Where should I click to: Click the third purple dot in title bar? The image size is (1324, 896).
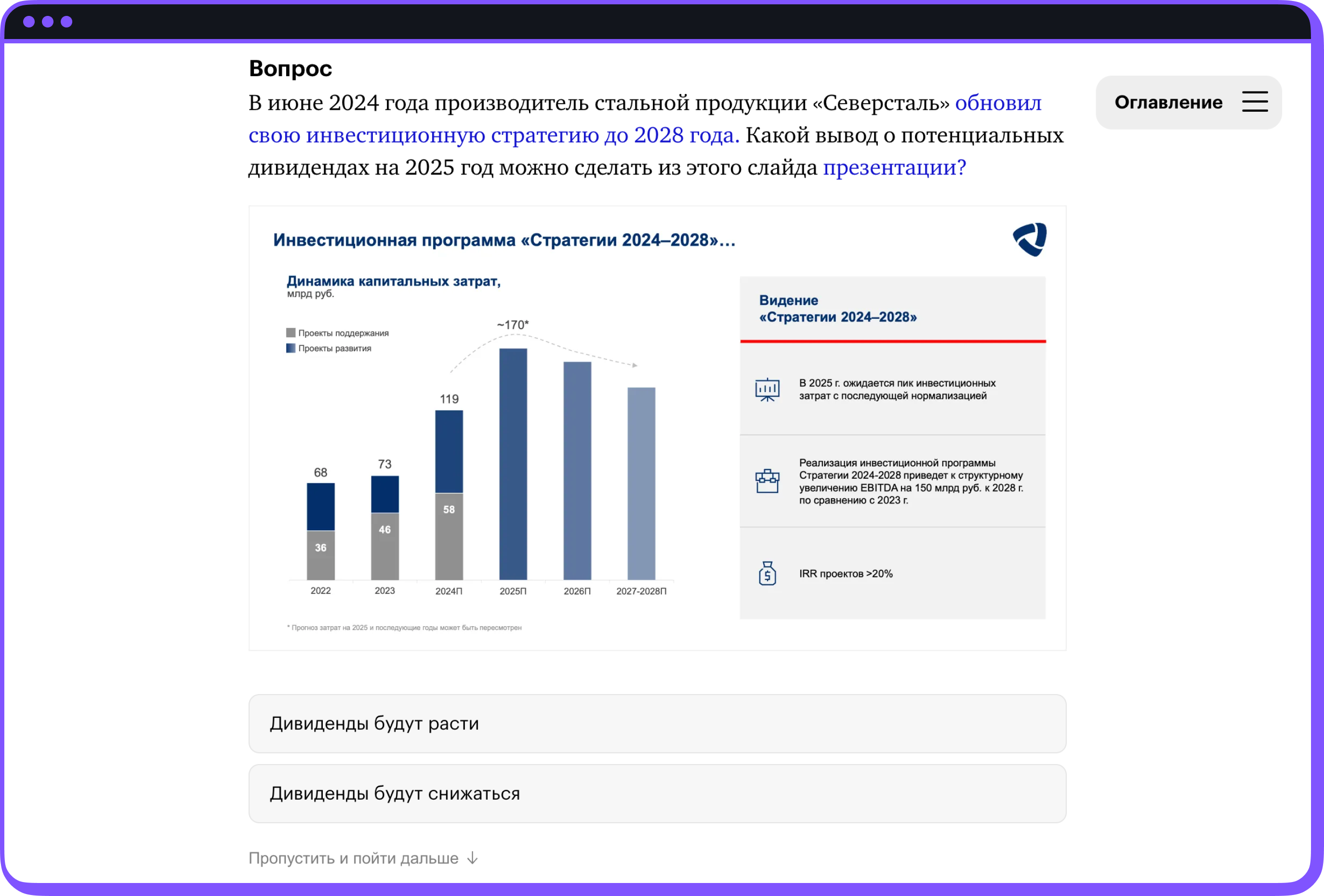coord(66,22)
